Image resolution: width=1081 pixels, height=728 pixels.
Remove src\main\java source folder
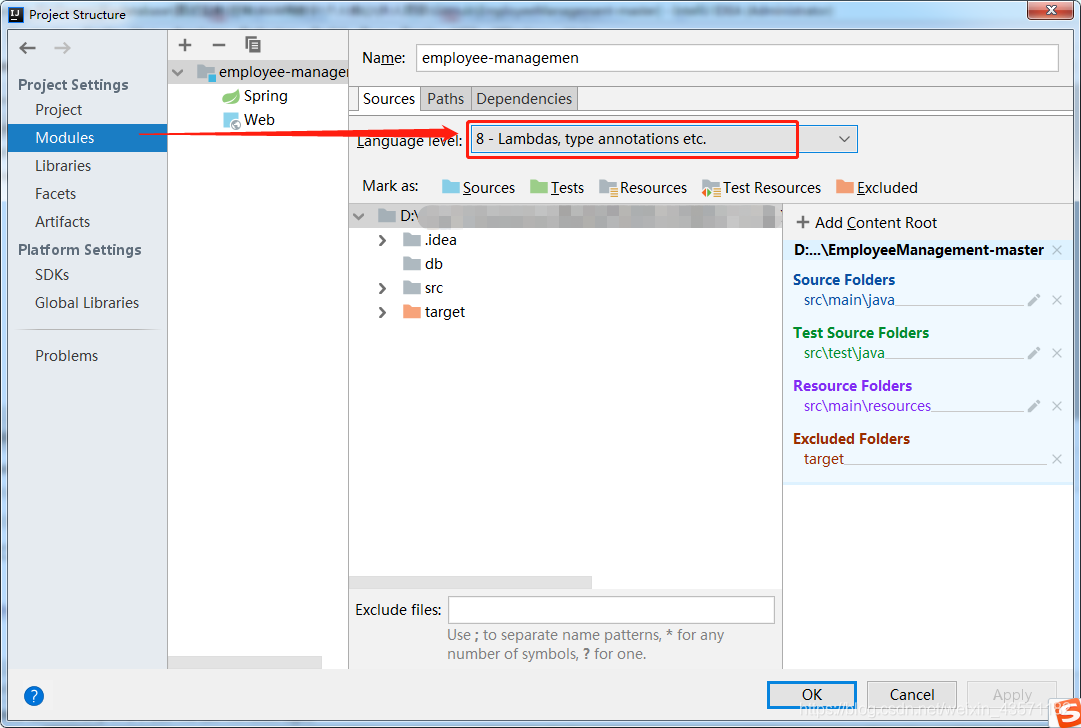(1057, 300)
